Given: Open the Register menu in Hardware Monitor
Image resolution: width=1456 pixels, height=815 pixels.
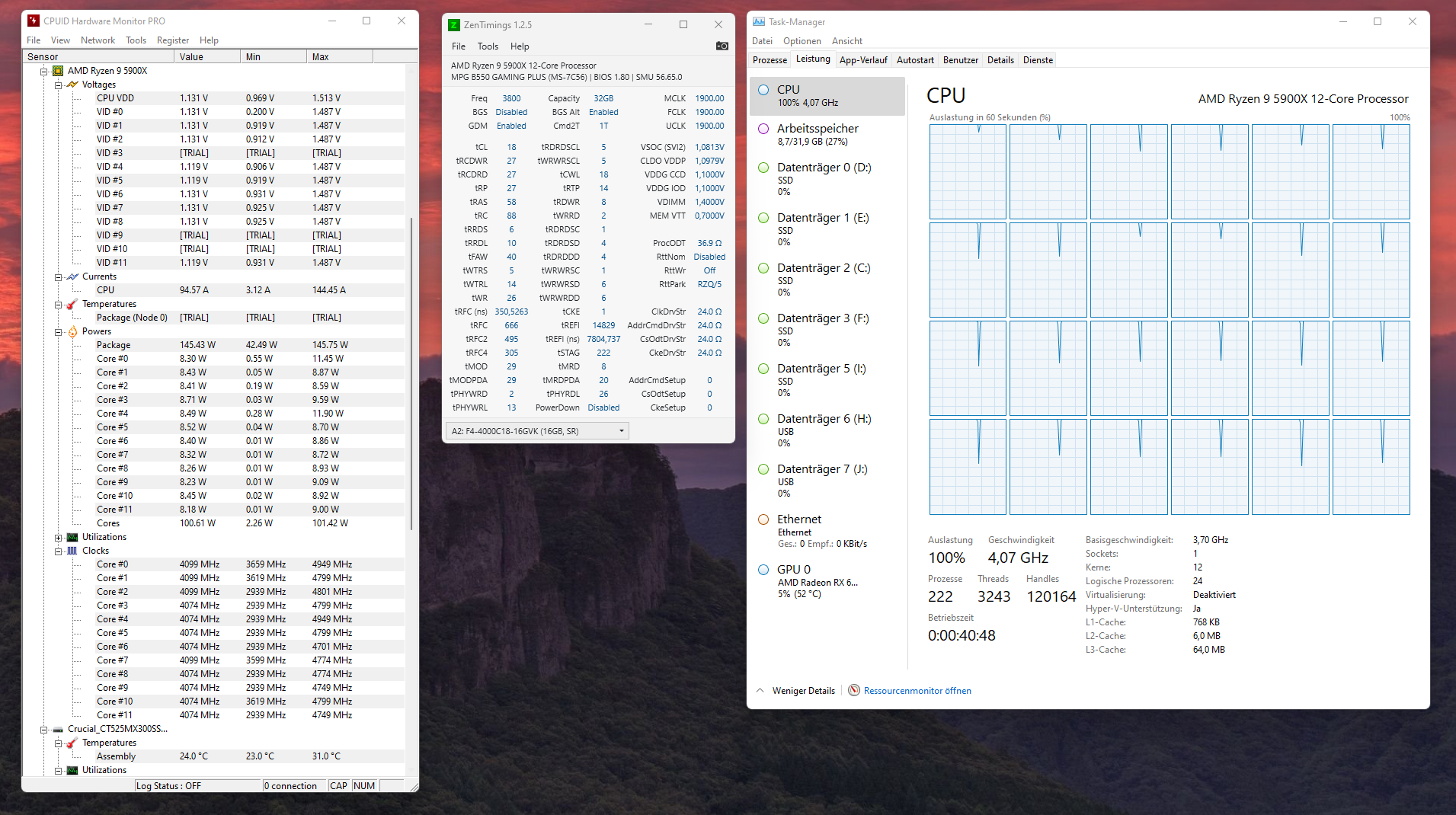Looking at the screenshot, I should (x=173, y=40).
